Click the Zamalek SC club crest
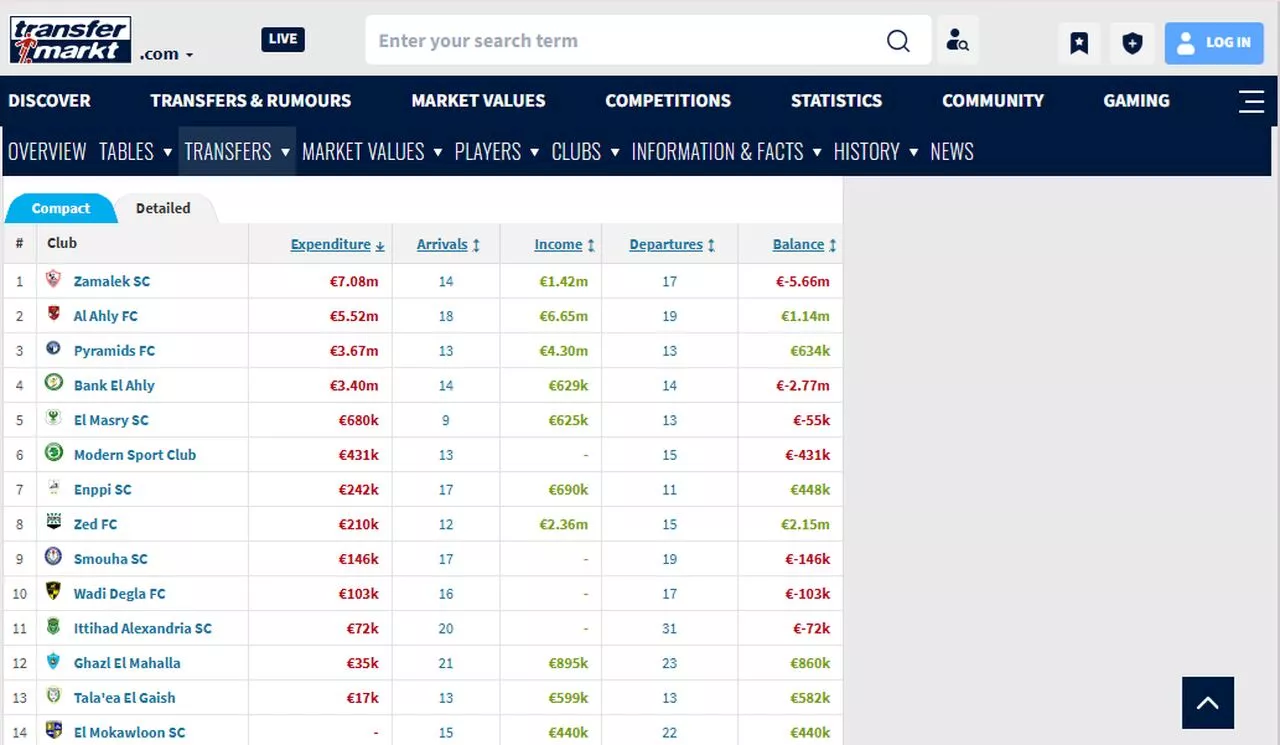The image size is (1280, 745). 54,280
